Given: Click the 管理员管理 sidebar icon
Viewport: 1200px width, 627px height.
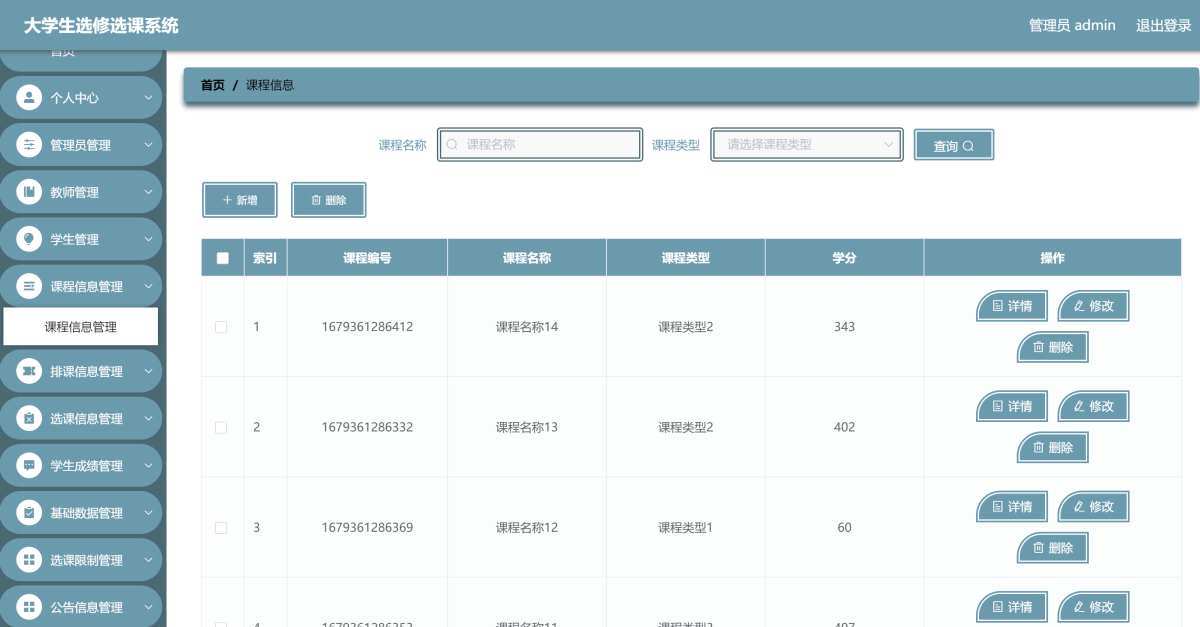Looking at the screenshot, I should [x=29, y=145].
